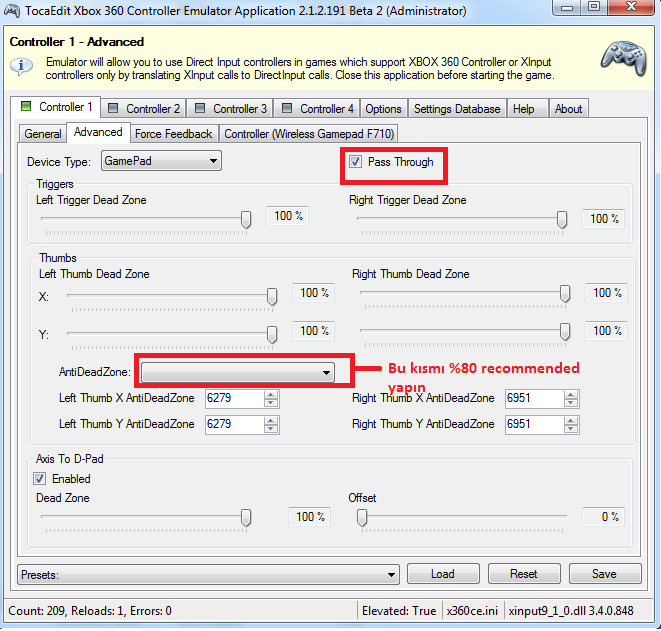Switch to the Force Feedback tab
661x631 pixels.
coord(173,133)
